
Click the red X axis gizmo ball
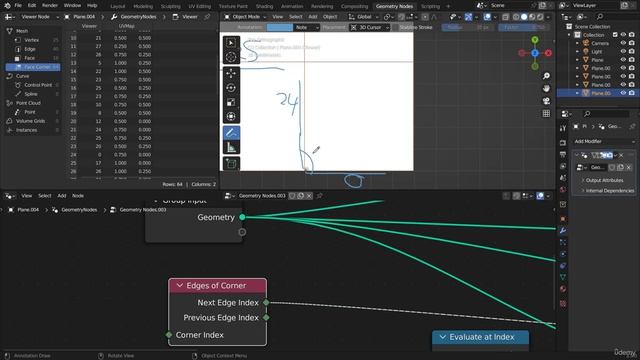click(548, 53)
